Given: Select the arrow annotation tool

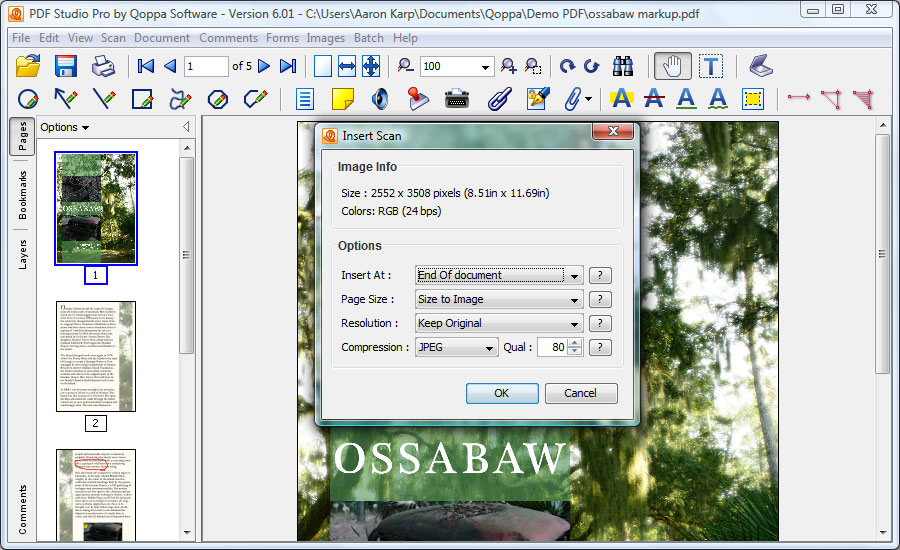Looking at the screenshot, I should [x=65, y=99].
